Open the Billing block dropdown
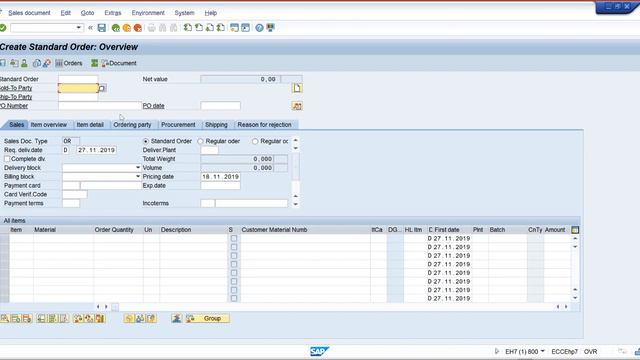640x360 pixels. pyautogui.click(x=138, y=177)
